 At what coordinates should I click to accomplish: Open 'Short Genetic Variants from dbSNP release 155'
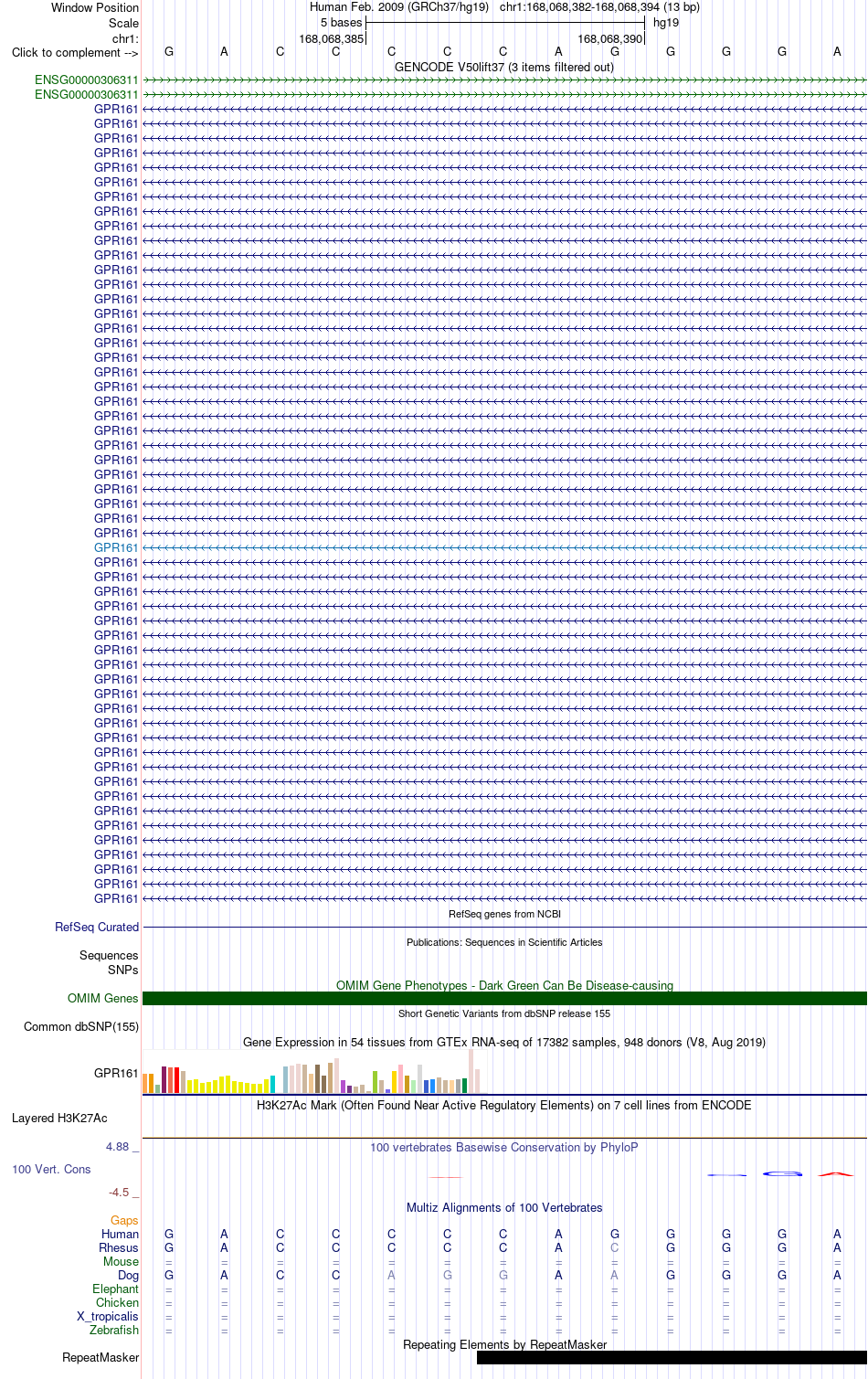504,1013
